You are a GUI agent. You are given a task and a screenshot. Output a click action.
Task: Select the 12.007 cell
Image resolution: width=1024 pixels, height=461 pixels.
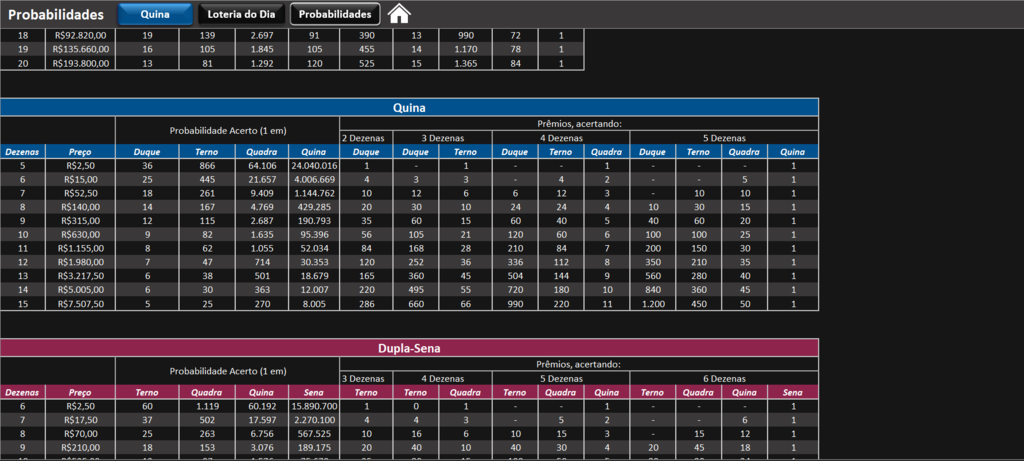(x=314, y=290)
